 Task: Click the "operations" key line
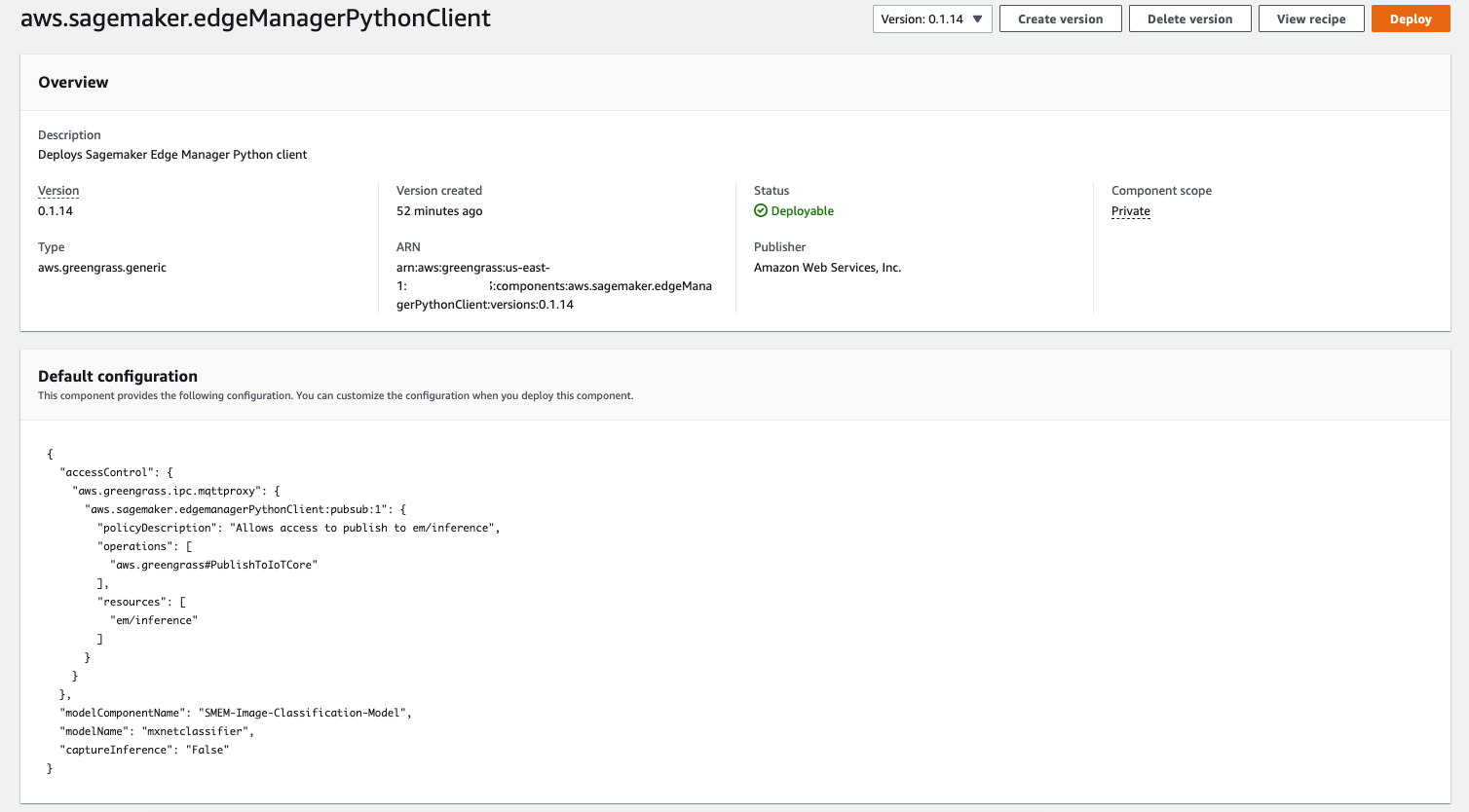pos(145,546)
